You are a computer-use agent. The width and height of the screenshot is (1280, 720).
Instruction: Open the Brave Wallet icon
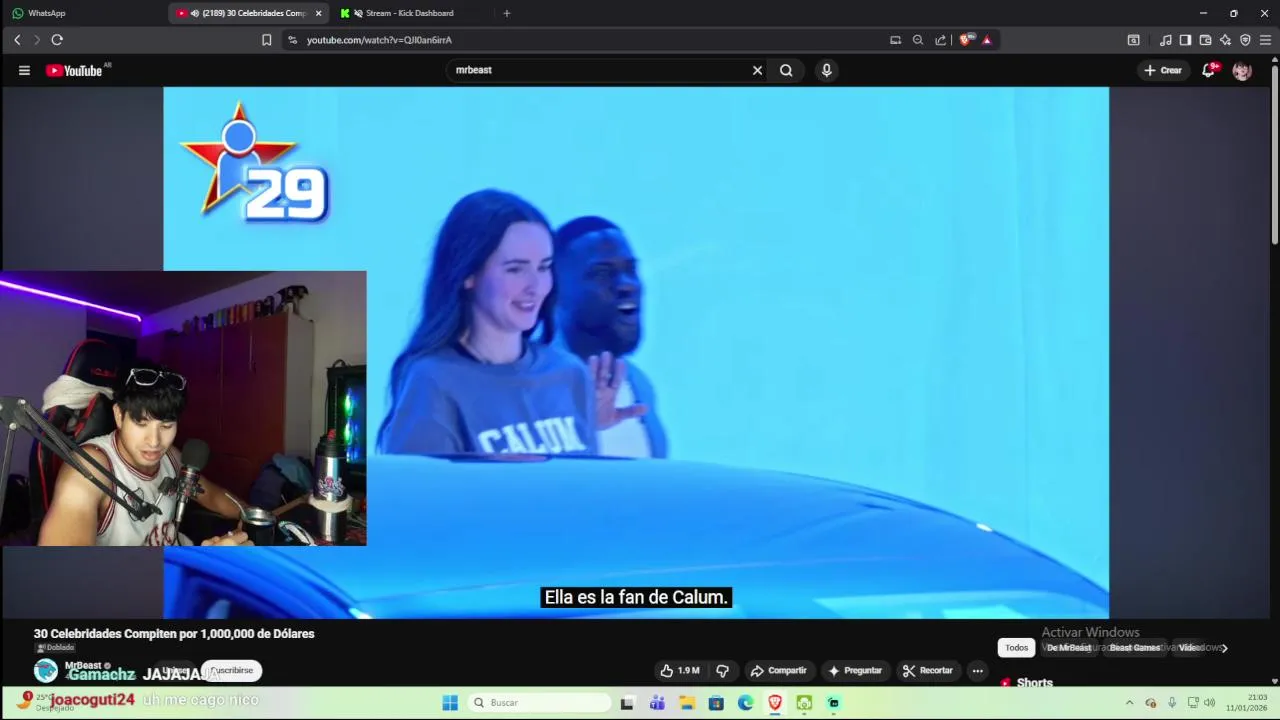[1205, 40]
